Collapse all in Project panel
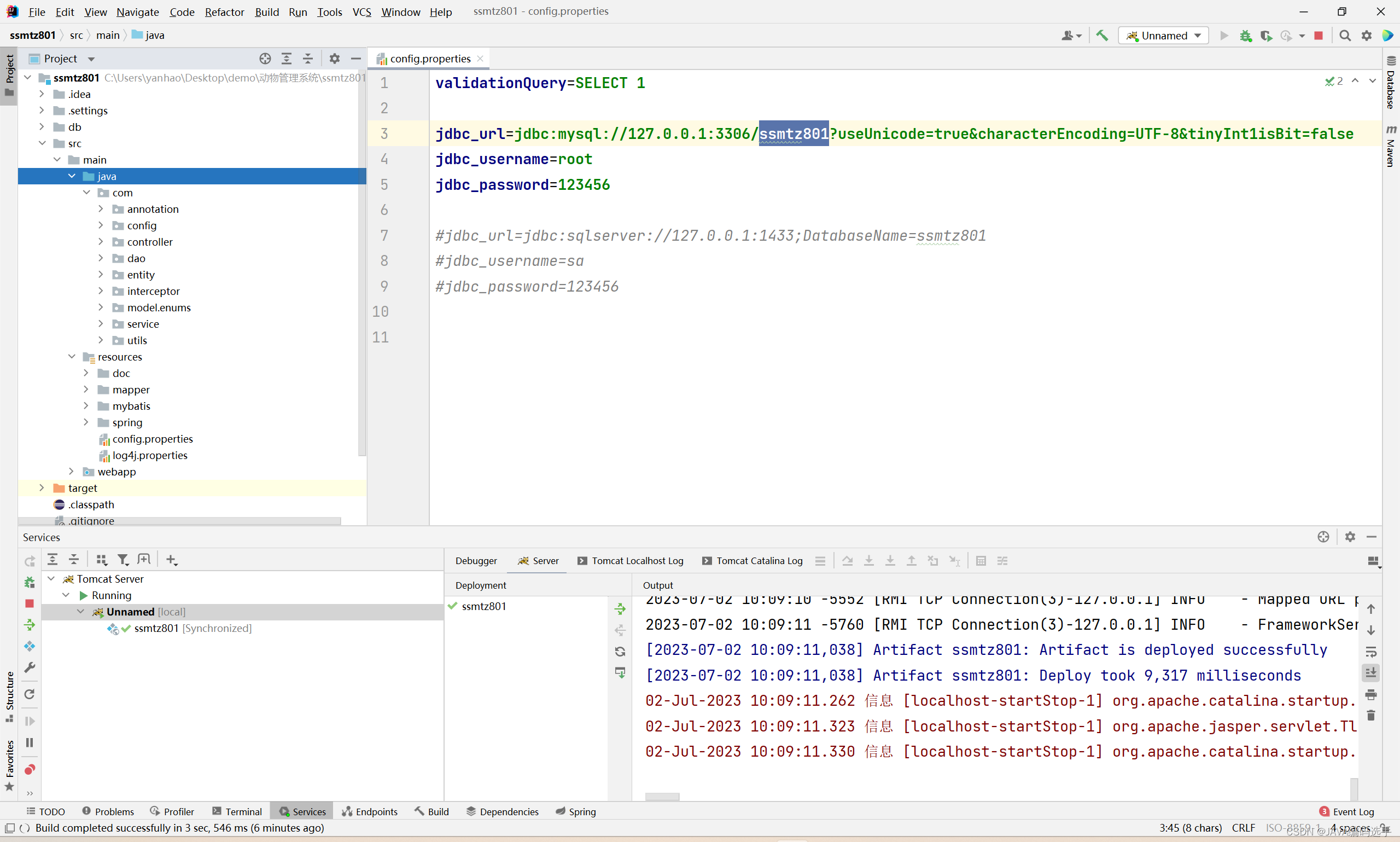Image resolution: width=1400 pixels, height=842 pixels. tap(308, 59)
